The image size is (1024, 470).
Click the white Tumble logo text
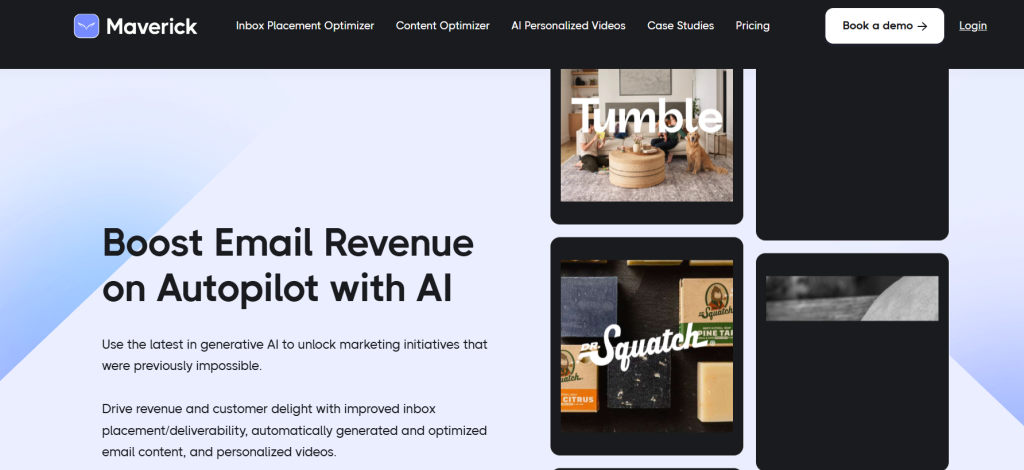pos(647,116)
